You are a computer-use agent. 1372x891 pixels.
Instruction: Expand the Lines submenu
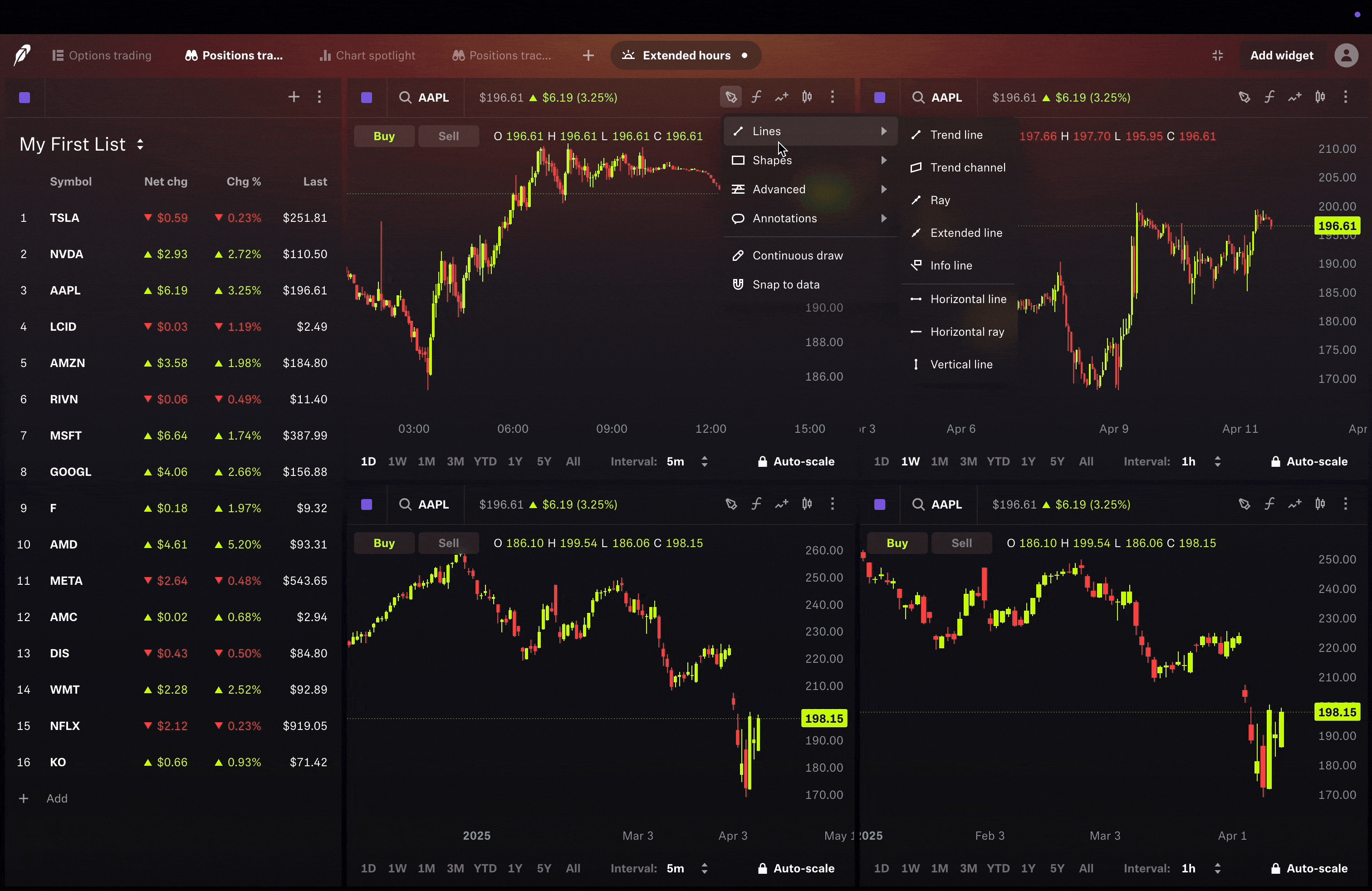pyautogui.click(x=810, y=132)
